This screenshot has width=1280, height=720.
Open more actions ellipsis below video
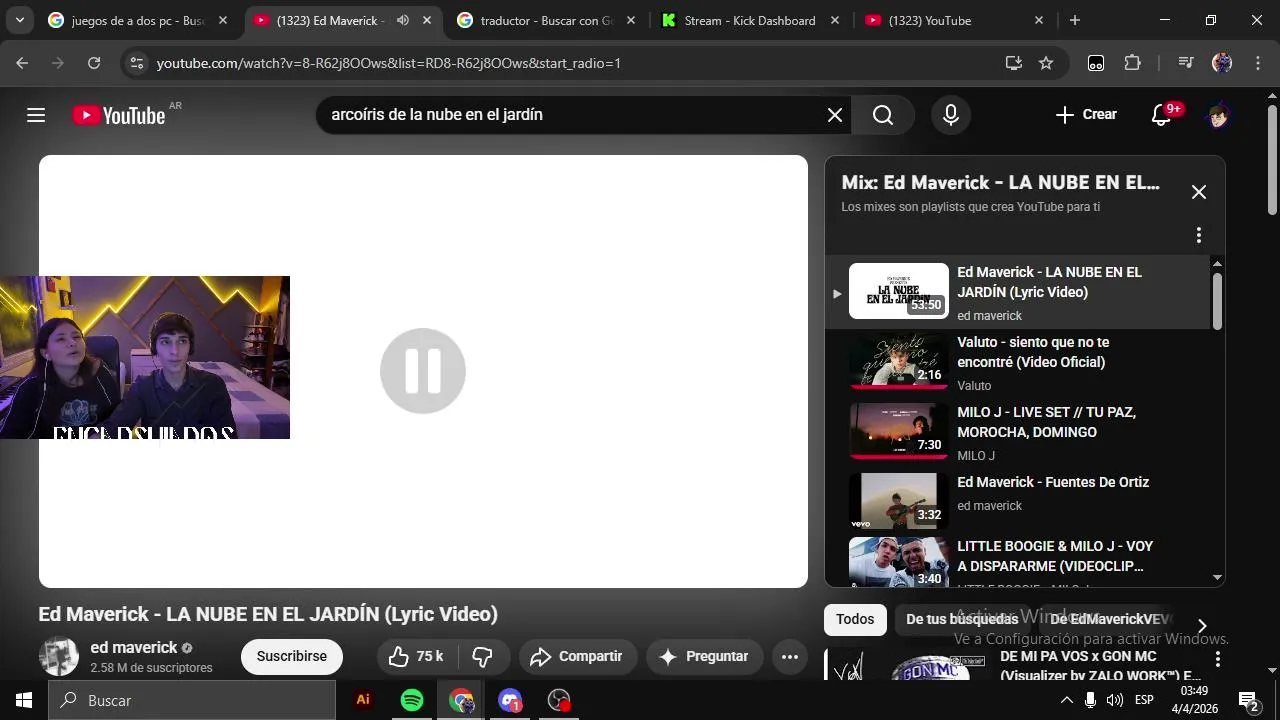[x=790, y=657]
